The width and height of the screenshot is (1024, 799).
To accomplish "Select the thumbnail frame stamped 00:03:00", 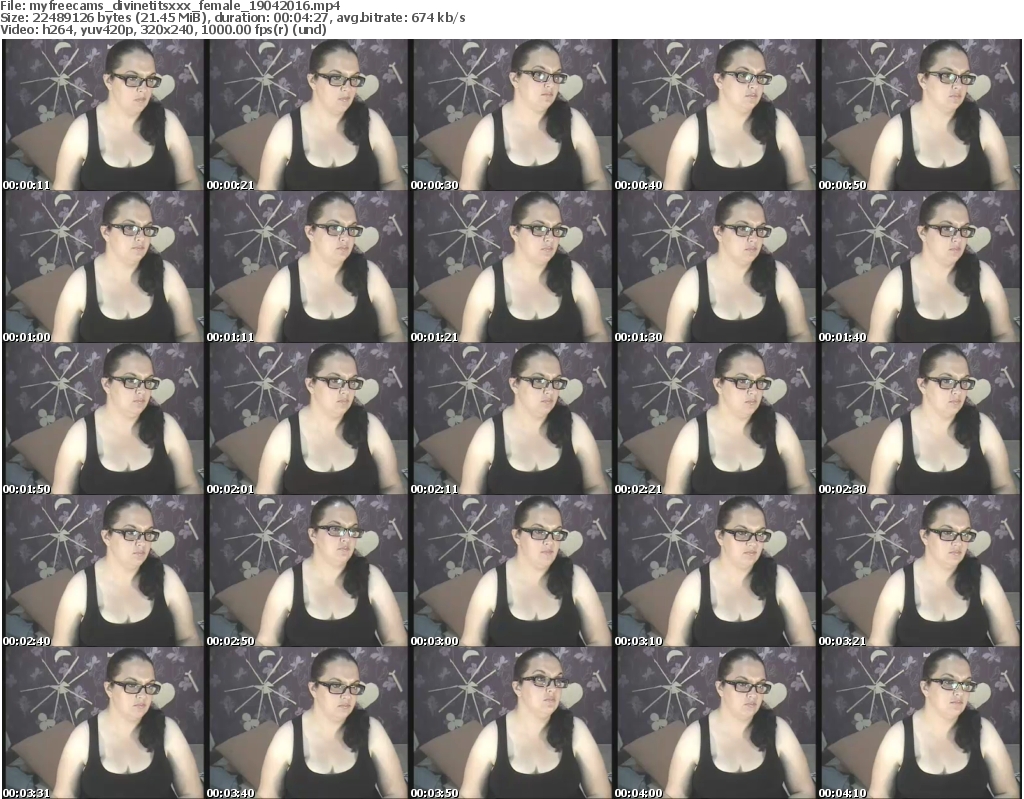I will (x=511, y=572).
